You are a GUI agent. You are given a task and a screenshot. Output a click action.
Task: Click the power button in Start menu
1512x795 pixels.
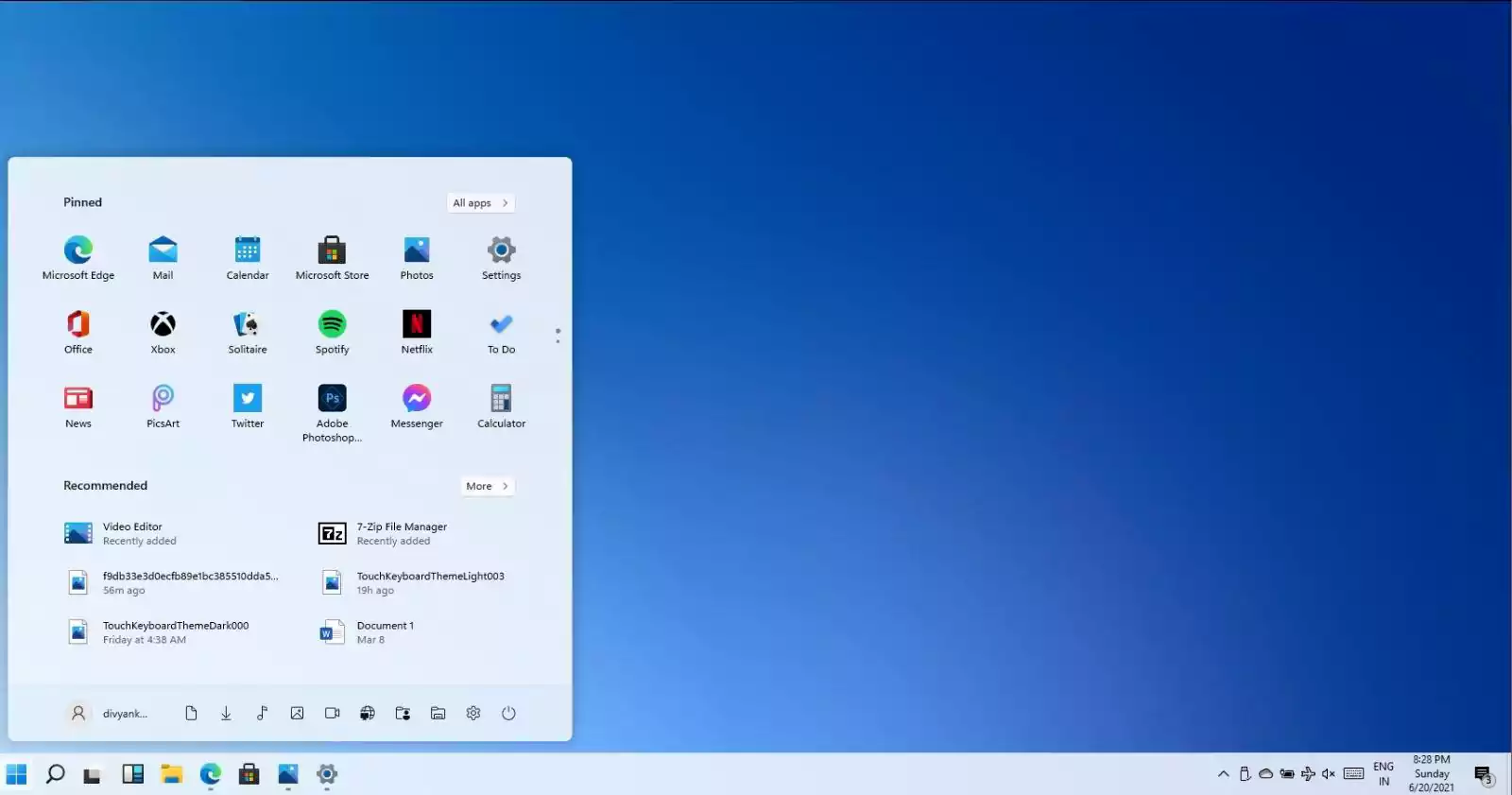coord(508,714)
